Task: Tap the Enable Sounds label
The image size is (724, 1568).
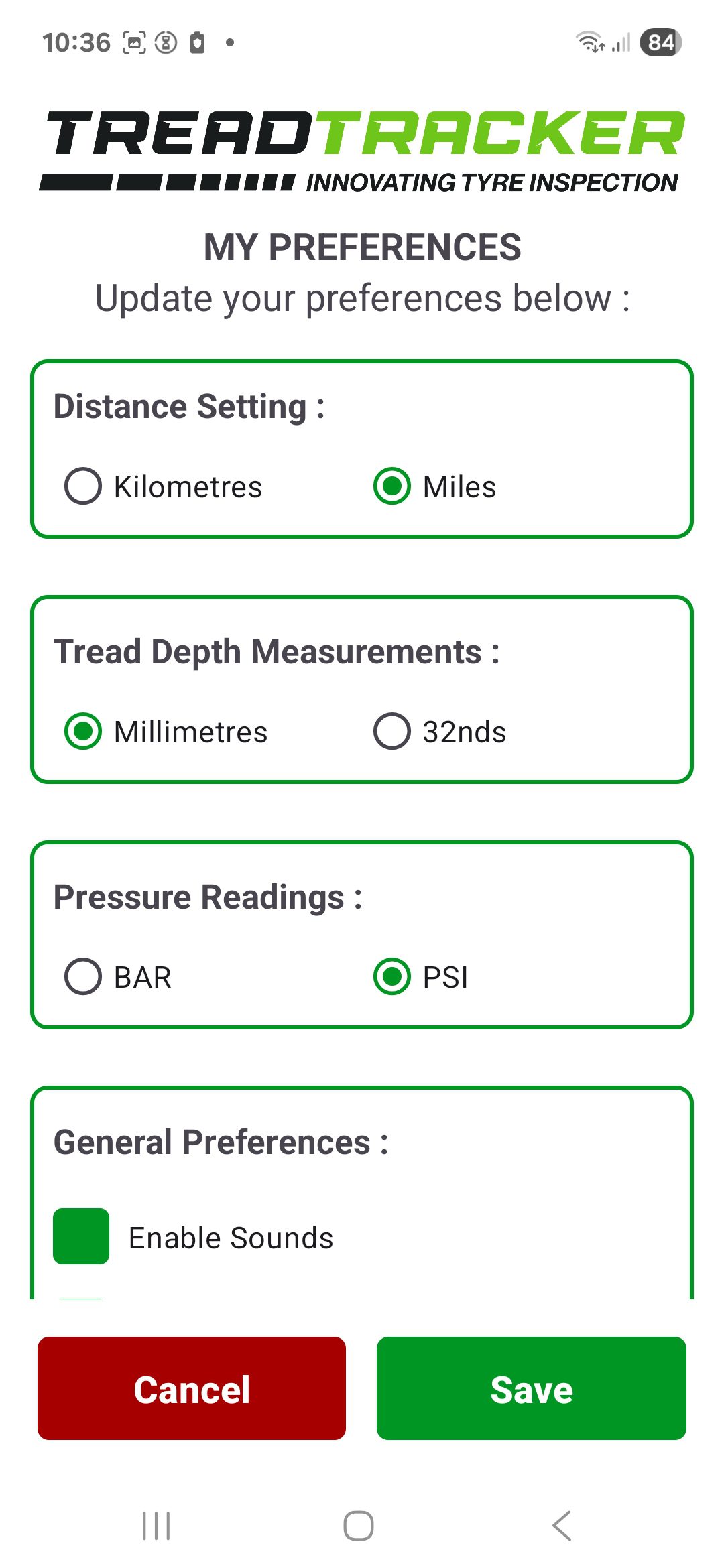Action: [231, 1238]
